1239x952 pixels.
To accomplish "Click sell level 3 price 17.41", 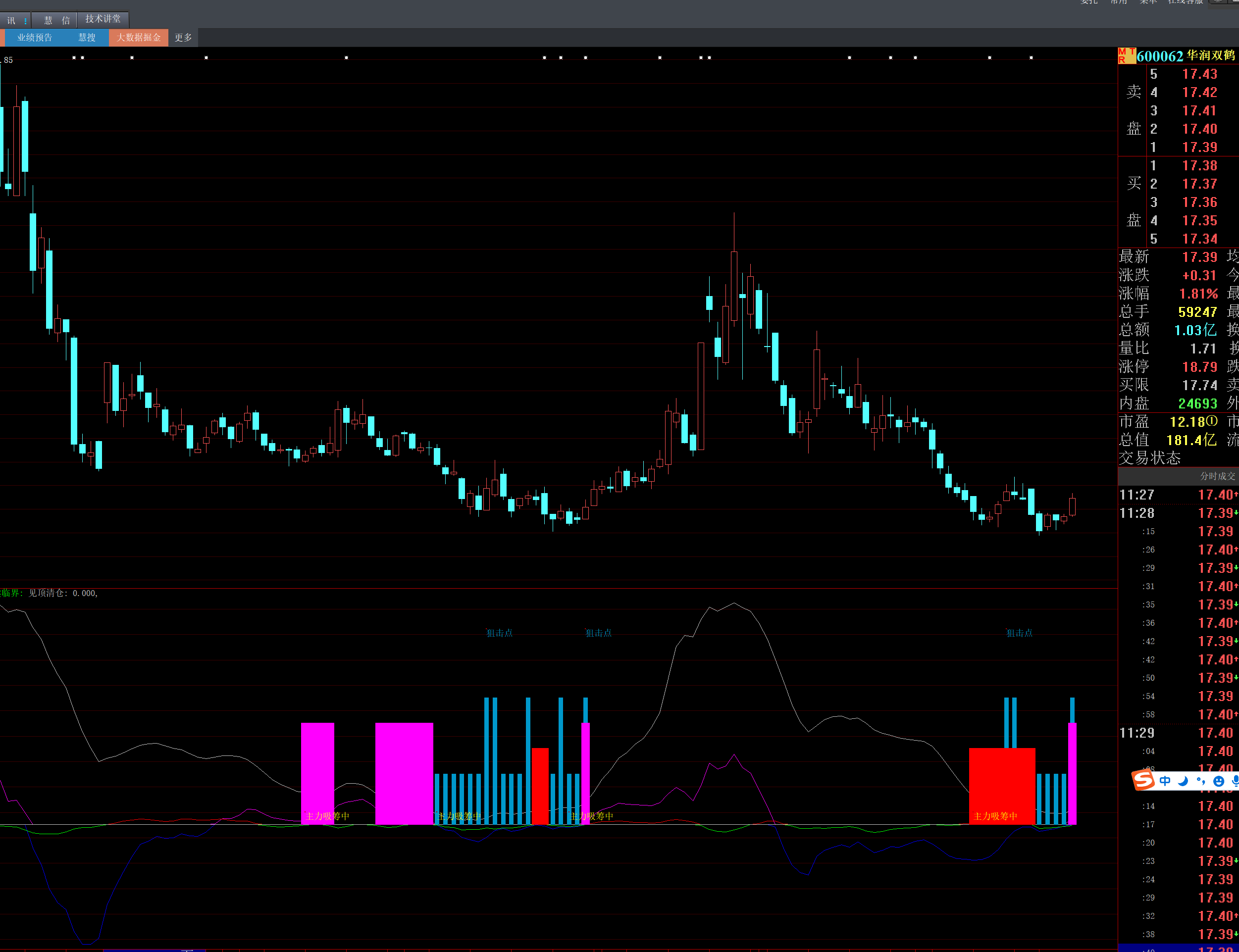I will pyautogui.click(x=1199, y=110).
